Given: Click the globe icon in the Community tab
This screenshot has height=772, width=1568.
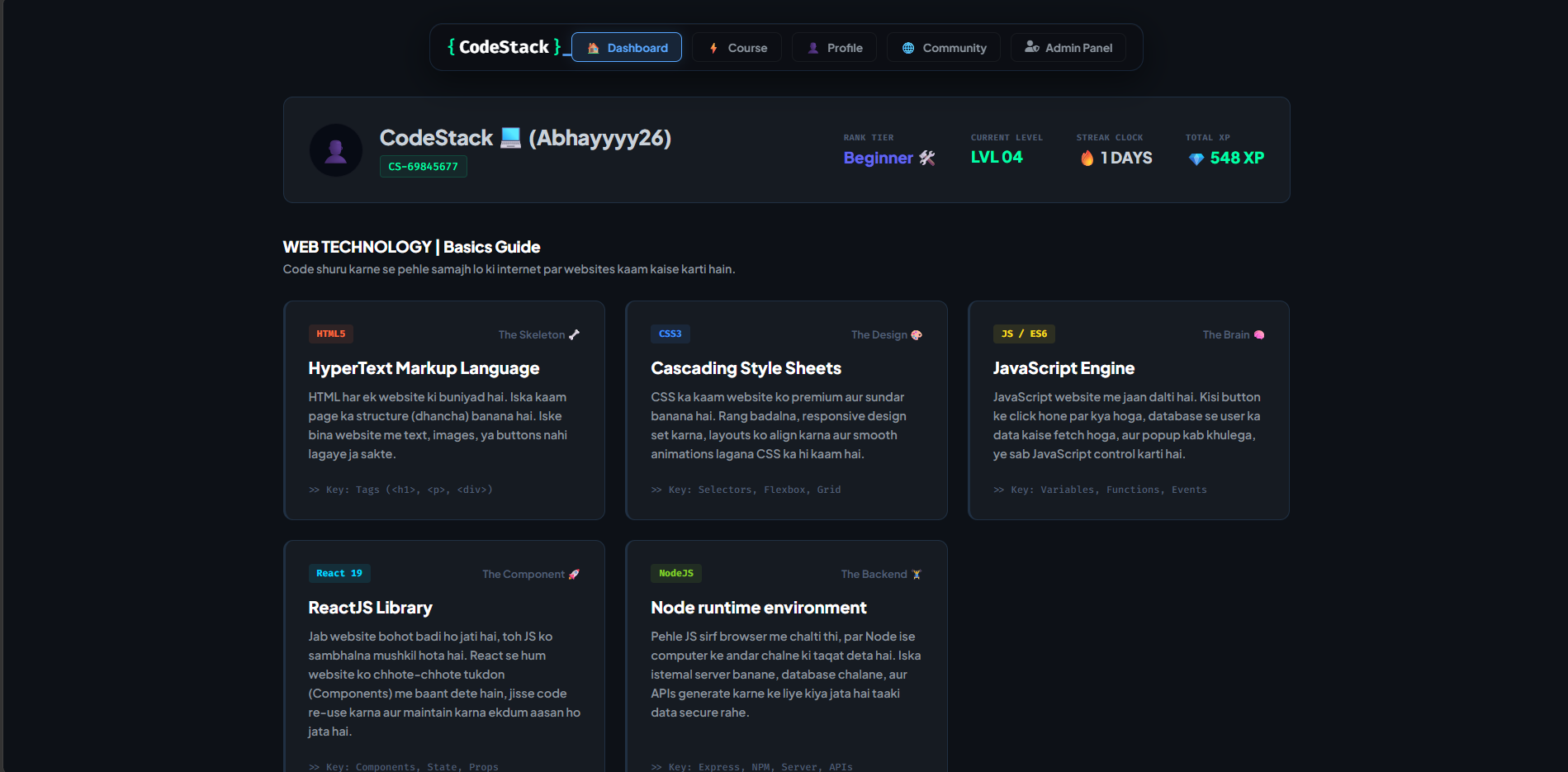Looking at the screenshot, I should (x=908, y=48).
